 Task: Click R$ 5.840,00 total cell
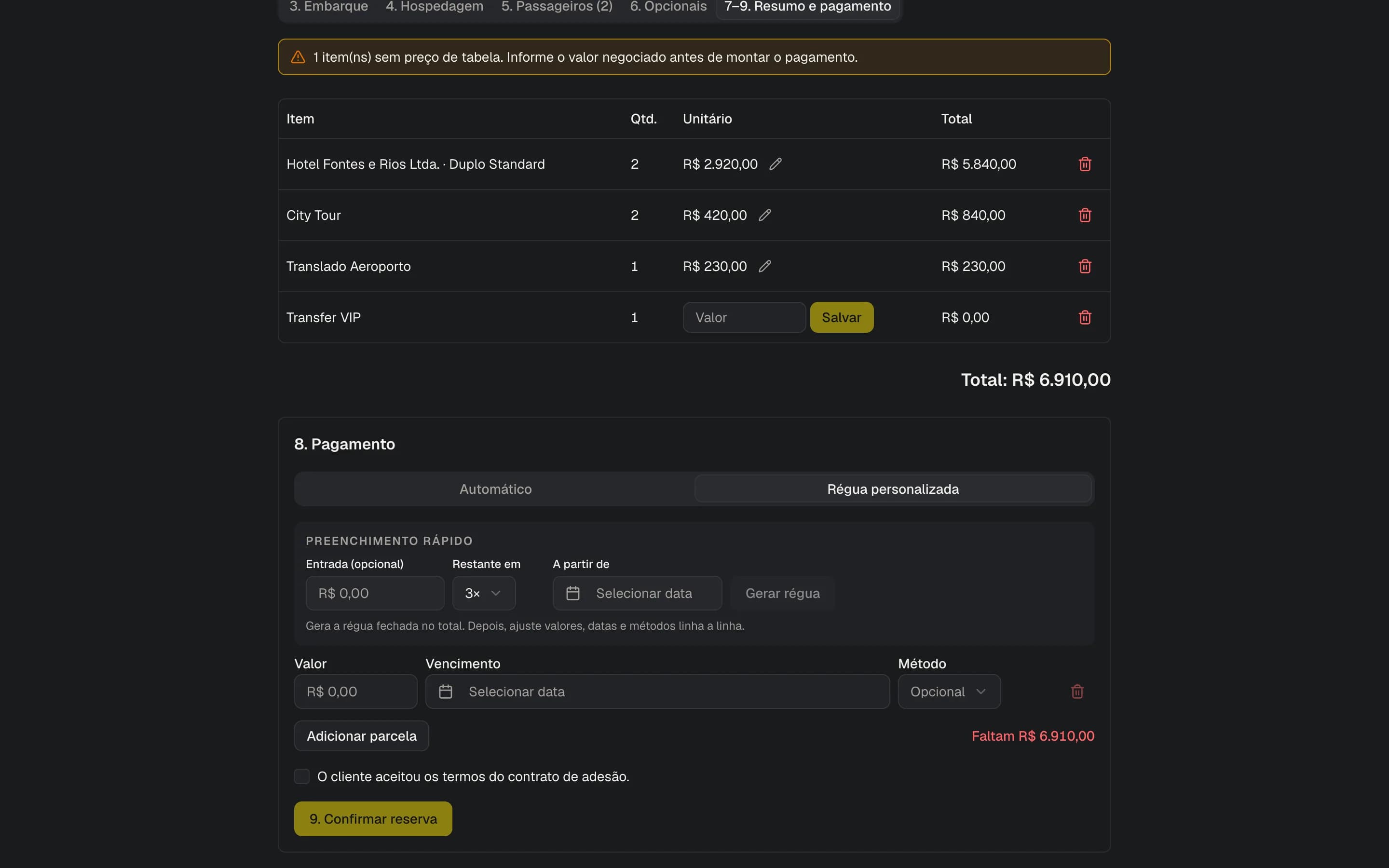click(x=979, y=164)
